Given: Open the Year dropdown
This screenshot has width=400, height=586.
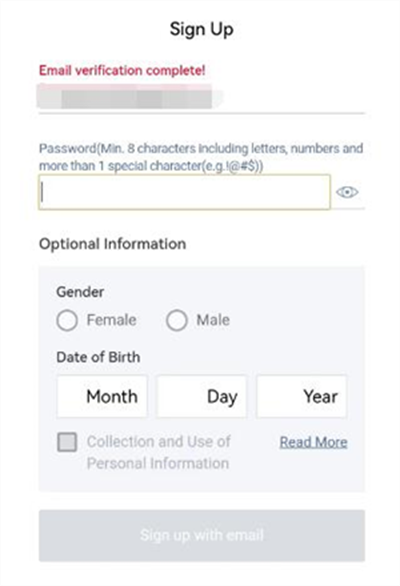Looking at the screenshot, I should pos(301,397).
